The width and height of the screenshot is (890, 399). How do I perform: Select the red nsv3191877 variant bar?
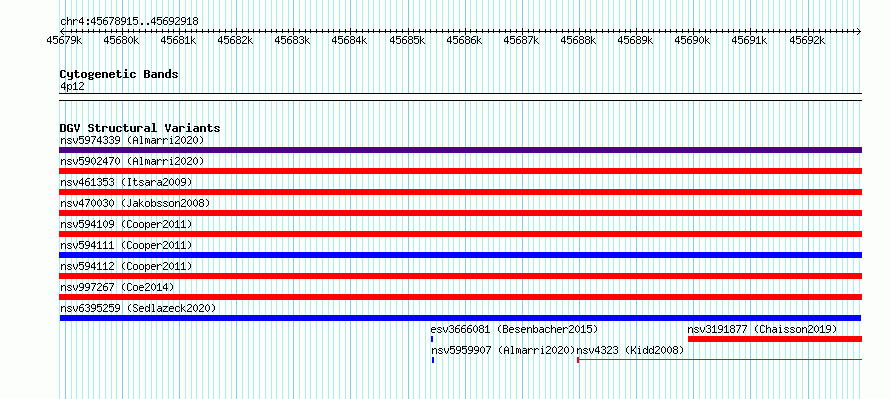click(775, 339)
